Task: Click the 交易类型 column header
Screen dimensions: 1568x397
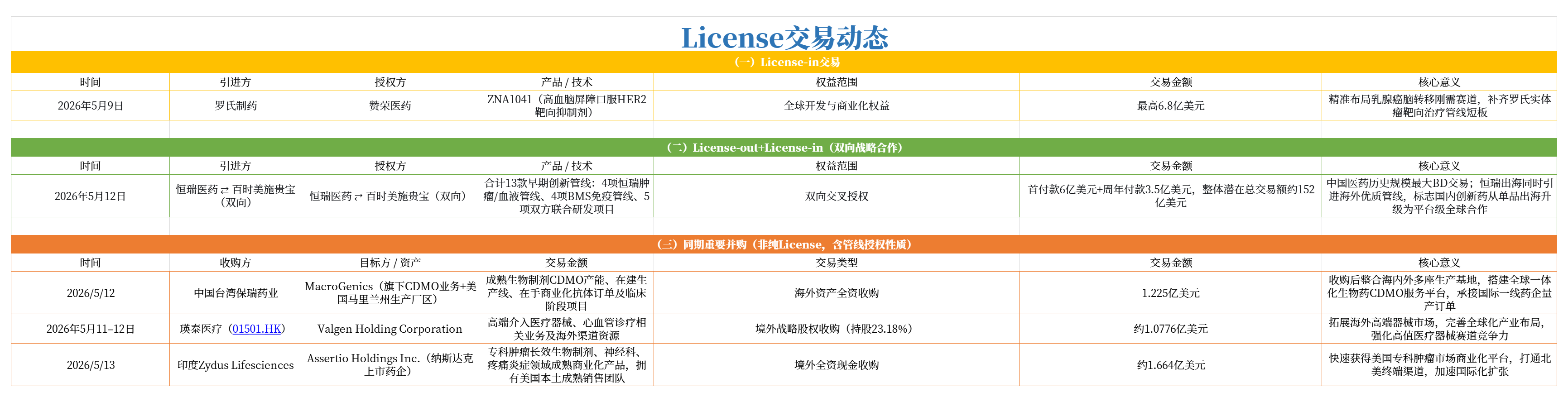Action: pyautogui.click(x=837, y=263)
